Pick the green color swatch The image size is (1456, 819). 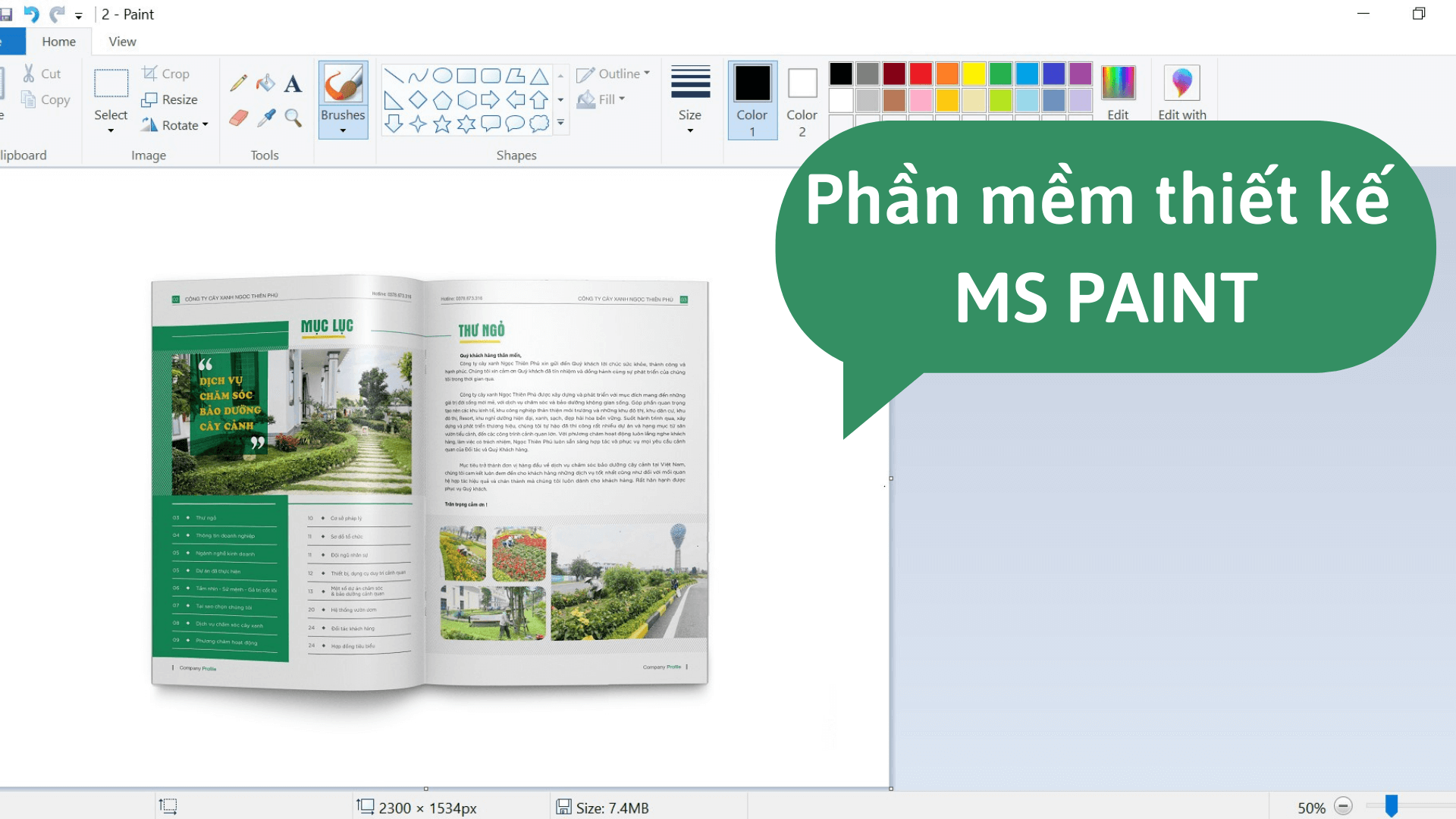1000,74
